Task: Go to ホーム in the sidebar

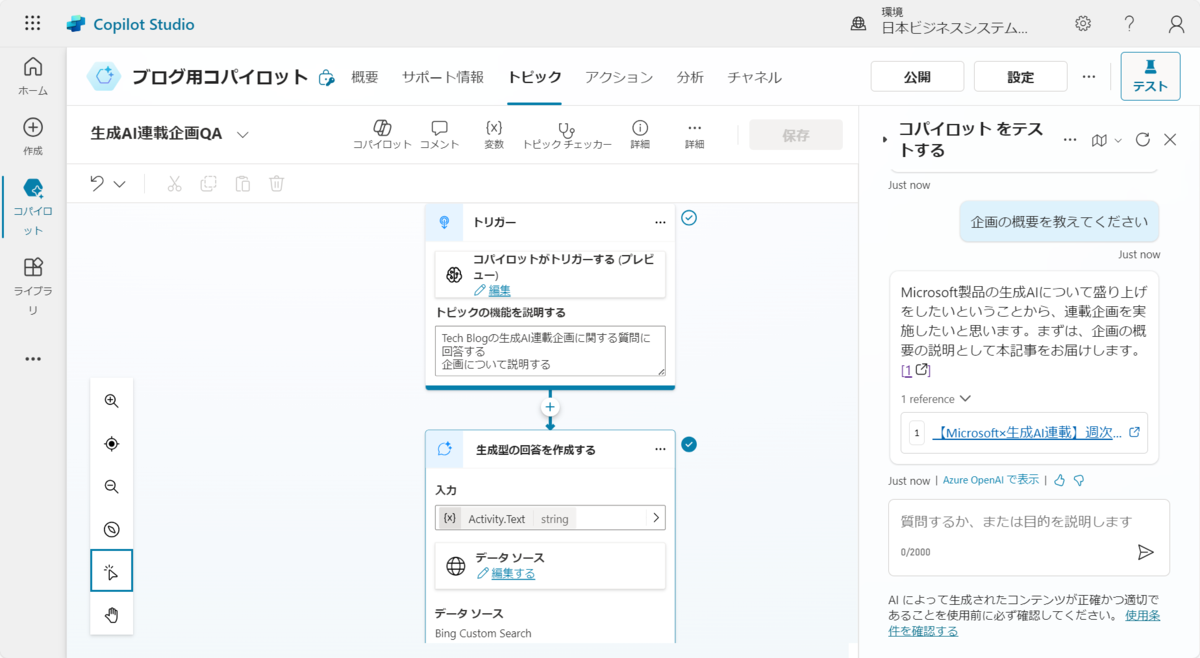Action: [33, 76]
